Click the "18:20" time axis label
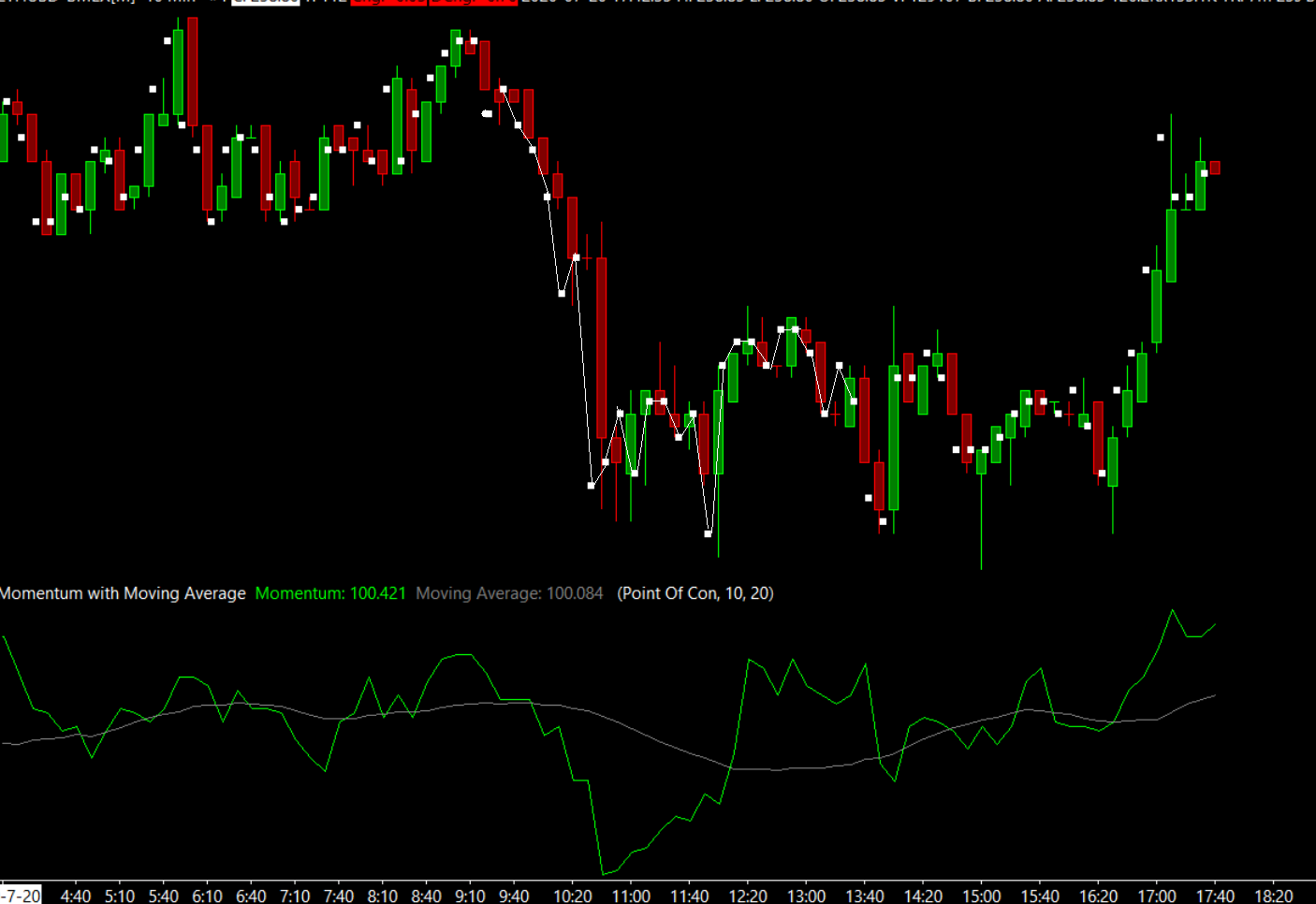The height and width of the screenshot is (904, 1316). tap(1274, 896)
